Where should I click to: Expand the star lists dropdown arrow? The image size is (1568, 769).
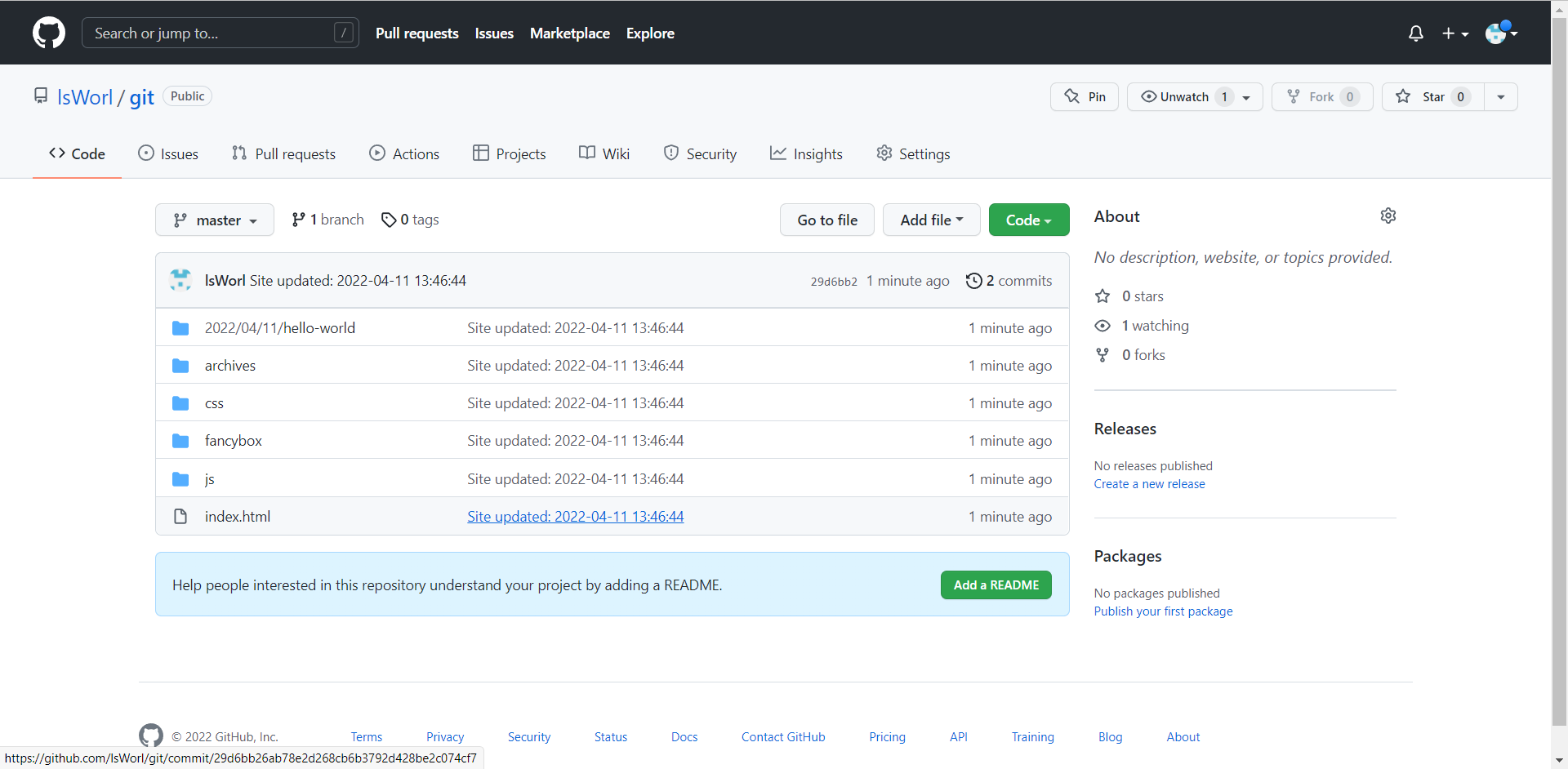pyautogui.click(x=1501, y=96)
